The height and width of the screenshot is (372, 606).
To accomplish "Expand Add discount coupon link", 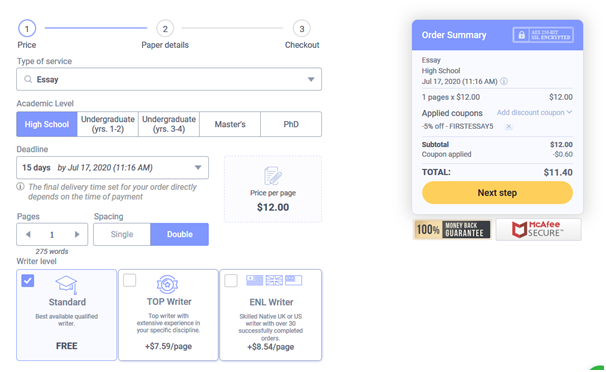I will 534,112.
